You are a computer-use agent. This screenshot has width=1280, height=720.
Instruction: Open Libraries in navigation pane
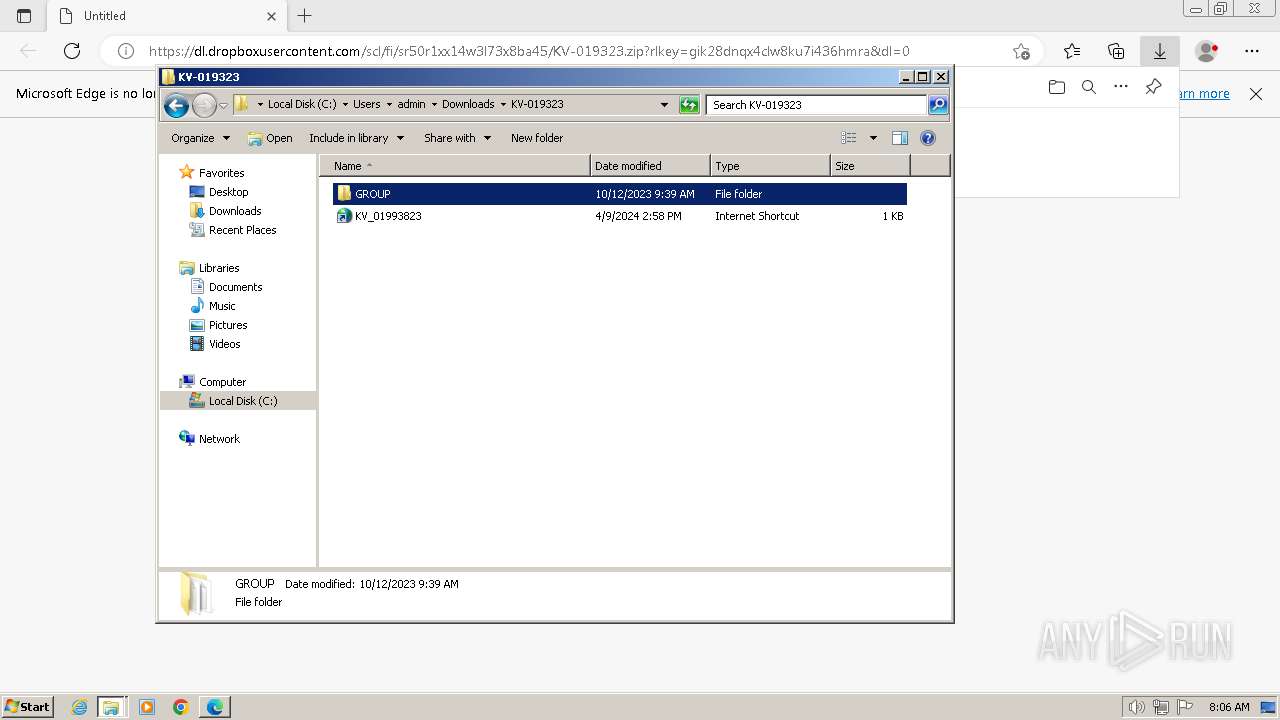click(x=219, y=268)
